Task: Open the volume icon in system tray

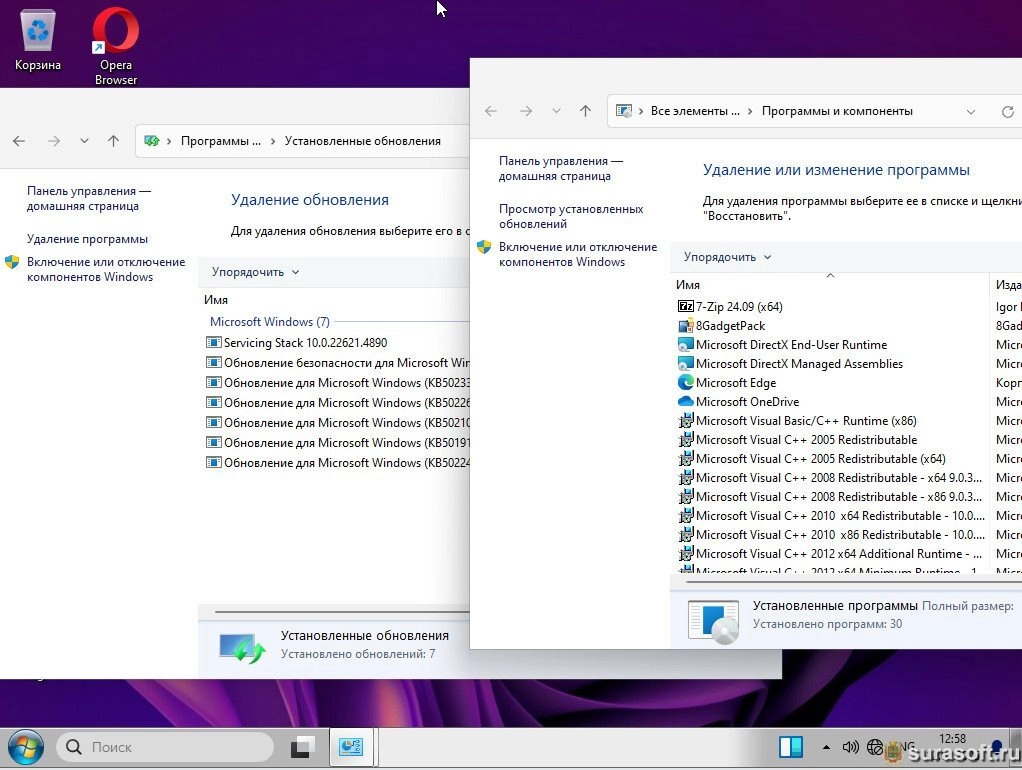Action: [850, 747]
